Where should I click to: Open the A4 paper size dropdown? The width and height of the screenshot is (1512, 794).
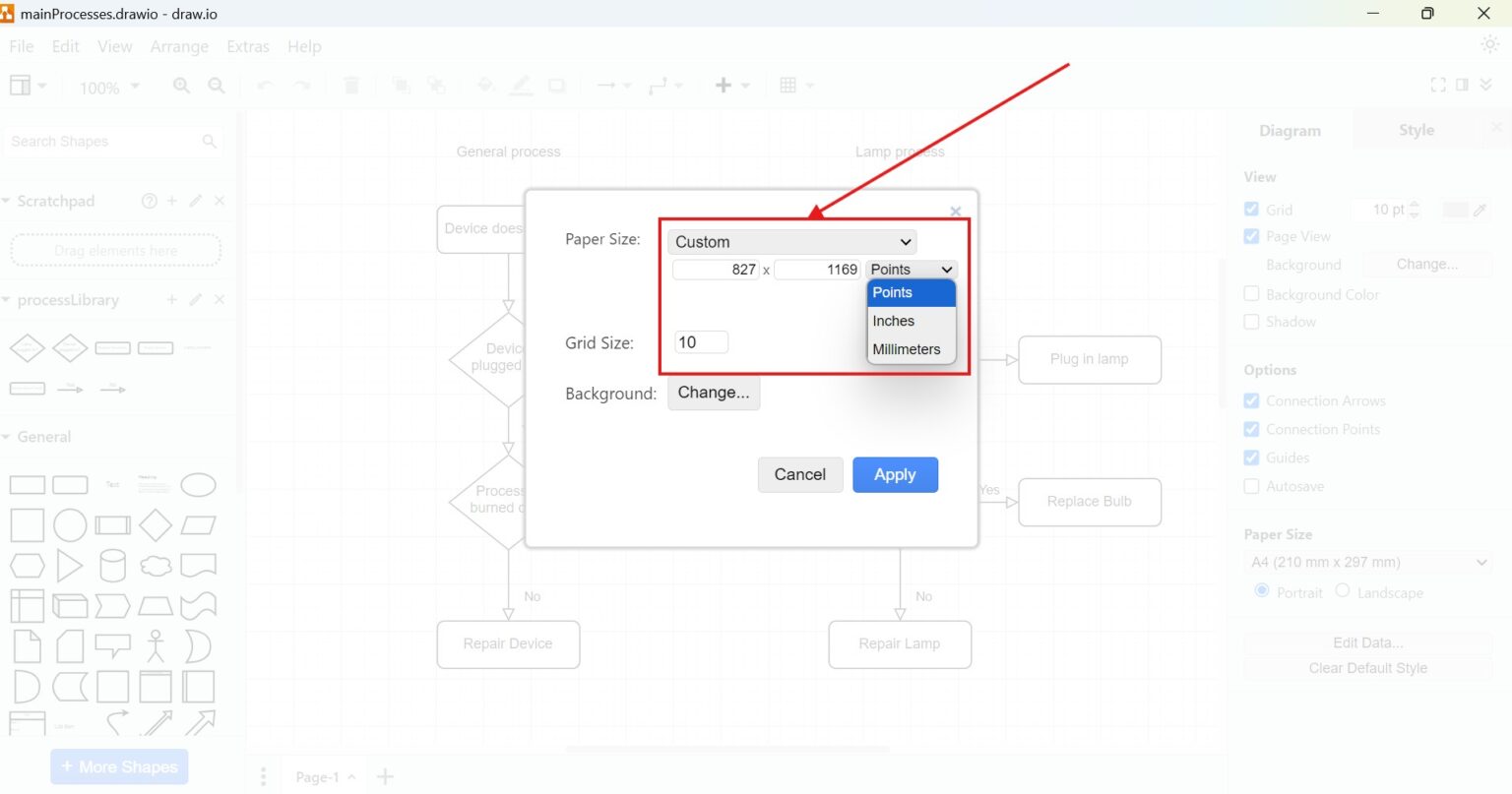(x=1366, y=562)
